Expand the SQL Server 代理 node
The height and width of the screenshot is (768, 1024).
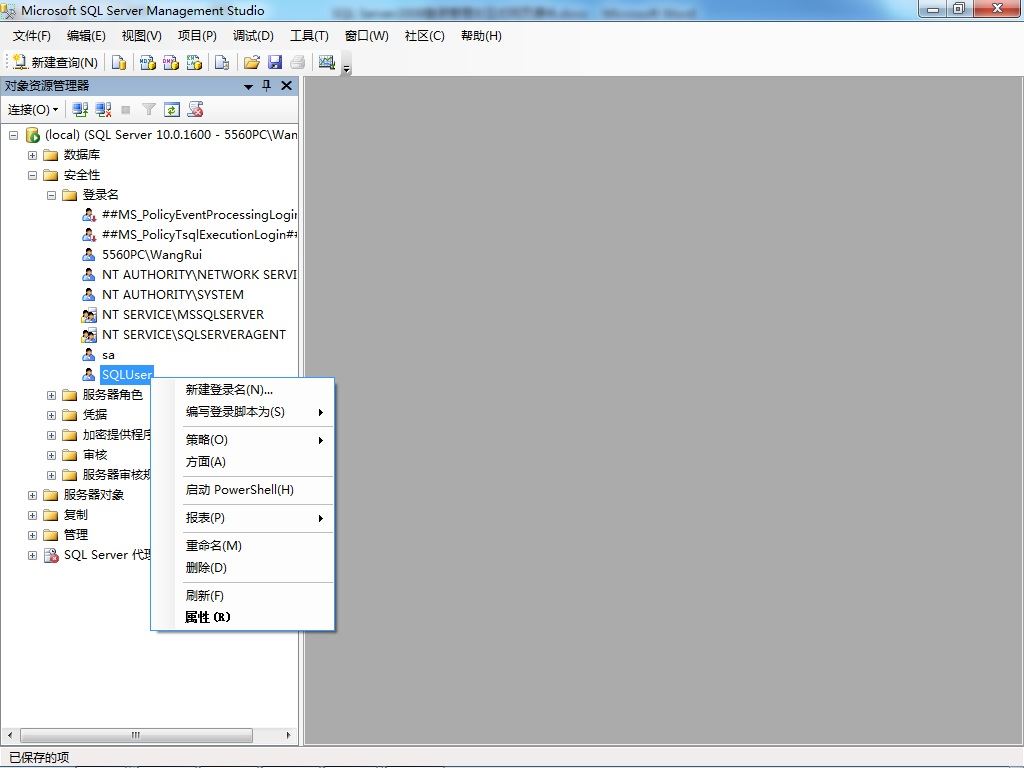pos(32,555)
